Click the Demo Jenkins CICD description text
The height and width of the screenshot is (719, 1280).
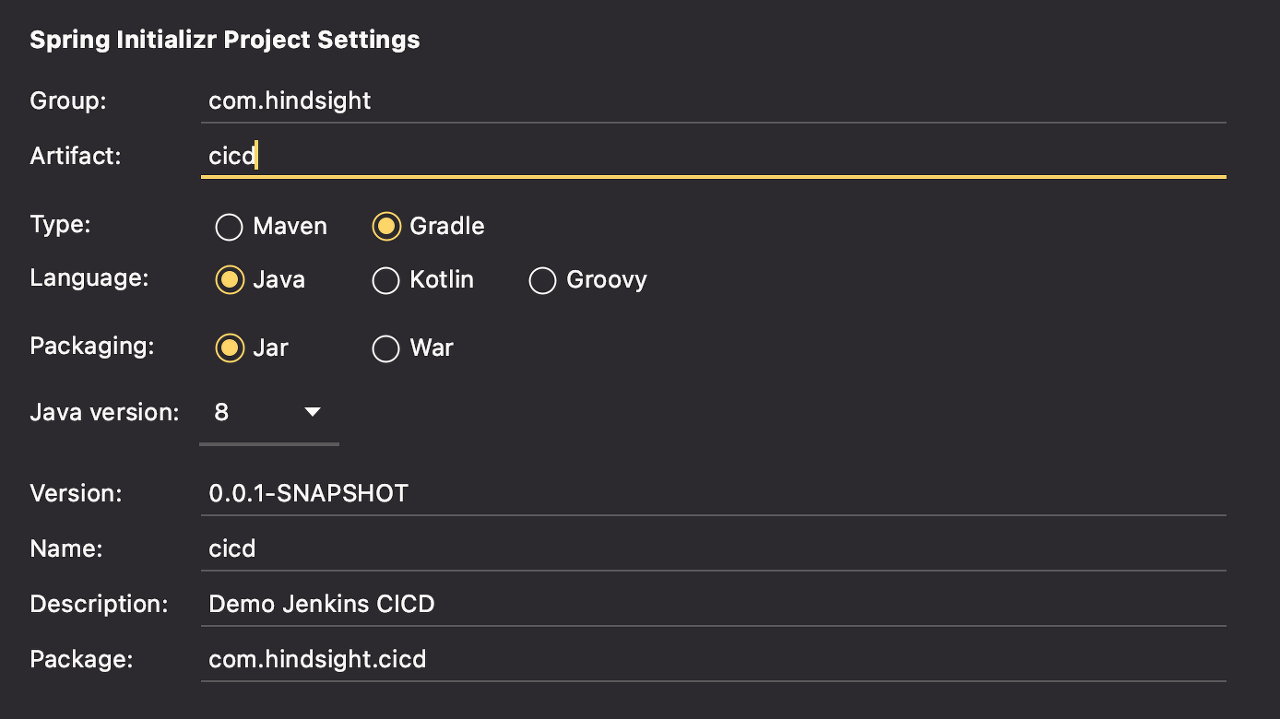tap(321, 604)
